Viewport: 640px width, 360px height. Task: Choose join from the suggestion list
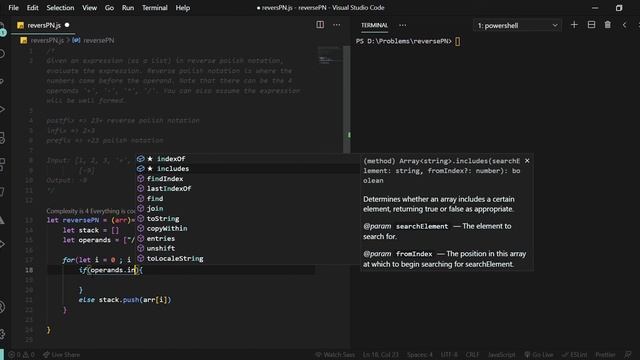[x=247, y=209]
